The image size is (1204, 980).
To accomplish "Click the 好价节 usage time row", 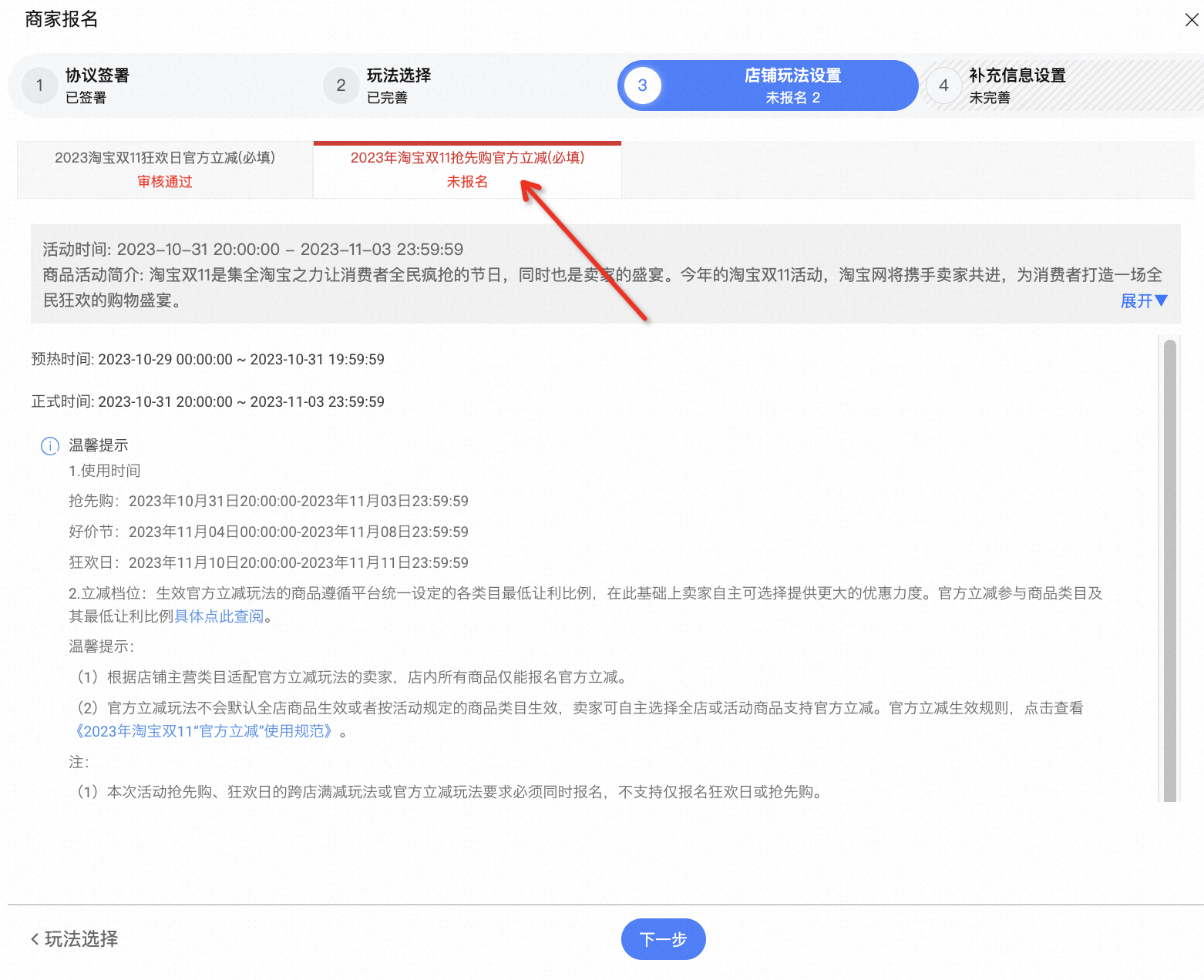I will pos(268,532).
